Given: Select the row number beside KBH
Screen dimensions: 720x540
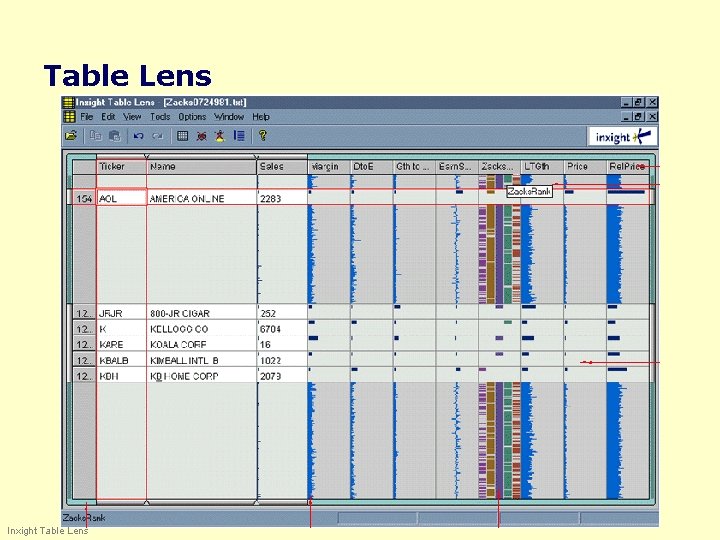Looking at the screenshot, I should (84, 376).
